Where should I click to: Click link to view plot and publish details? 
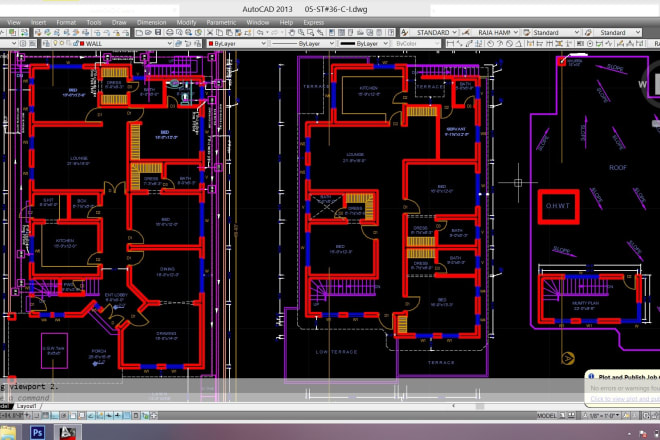625,399
